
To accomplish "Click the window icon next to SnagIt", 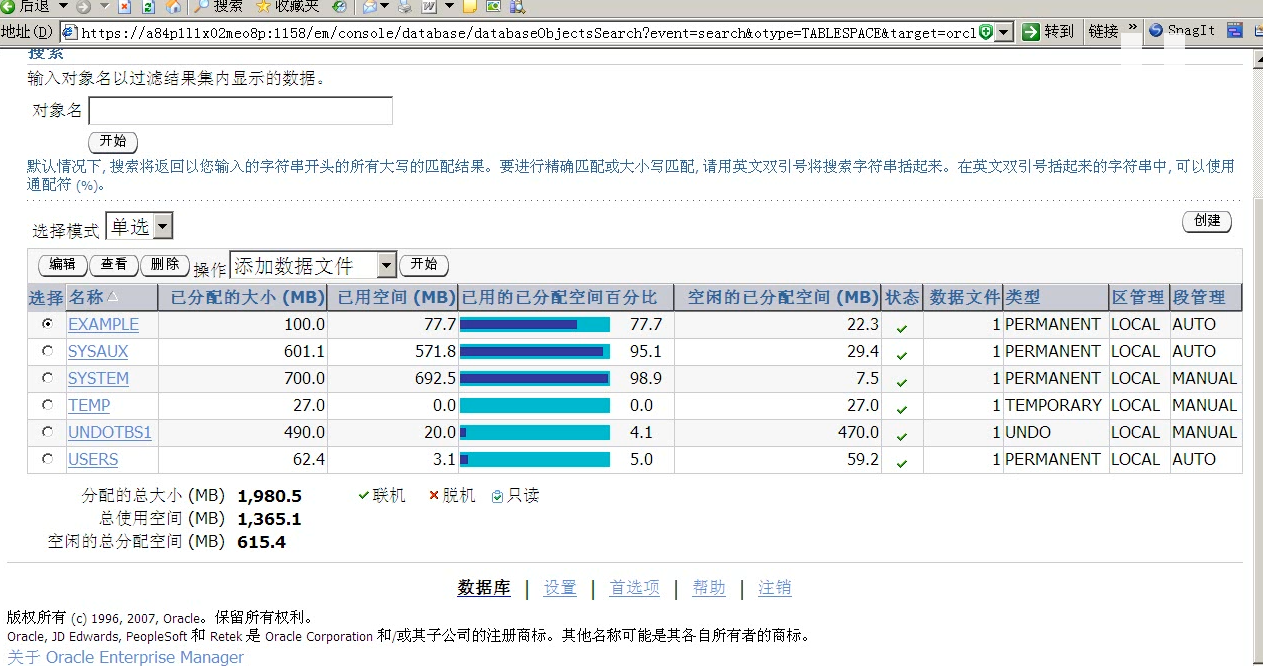I will (1236, 31).
